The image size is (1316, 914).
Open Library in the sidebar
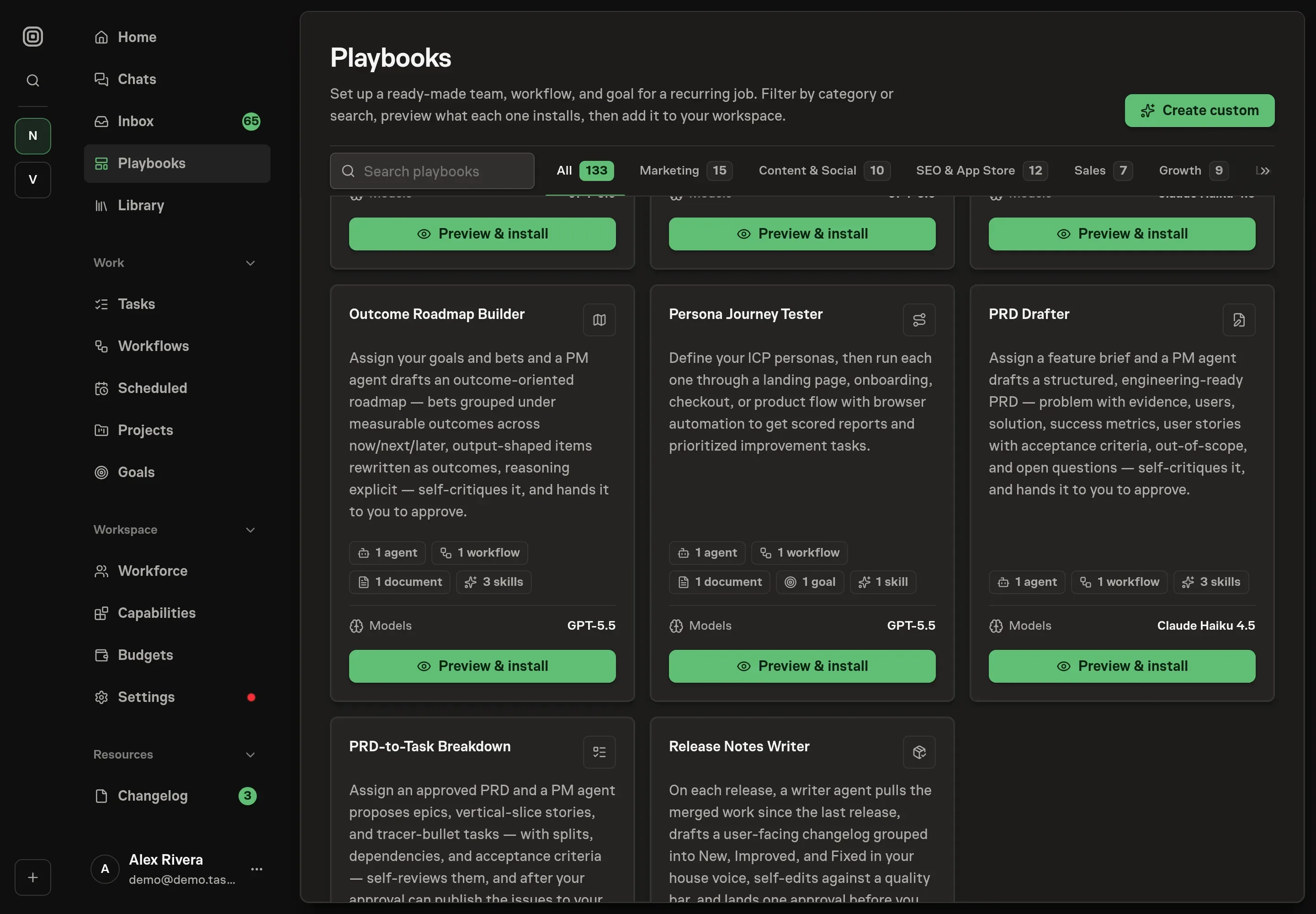[177, 205]
